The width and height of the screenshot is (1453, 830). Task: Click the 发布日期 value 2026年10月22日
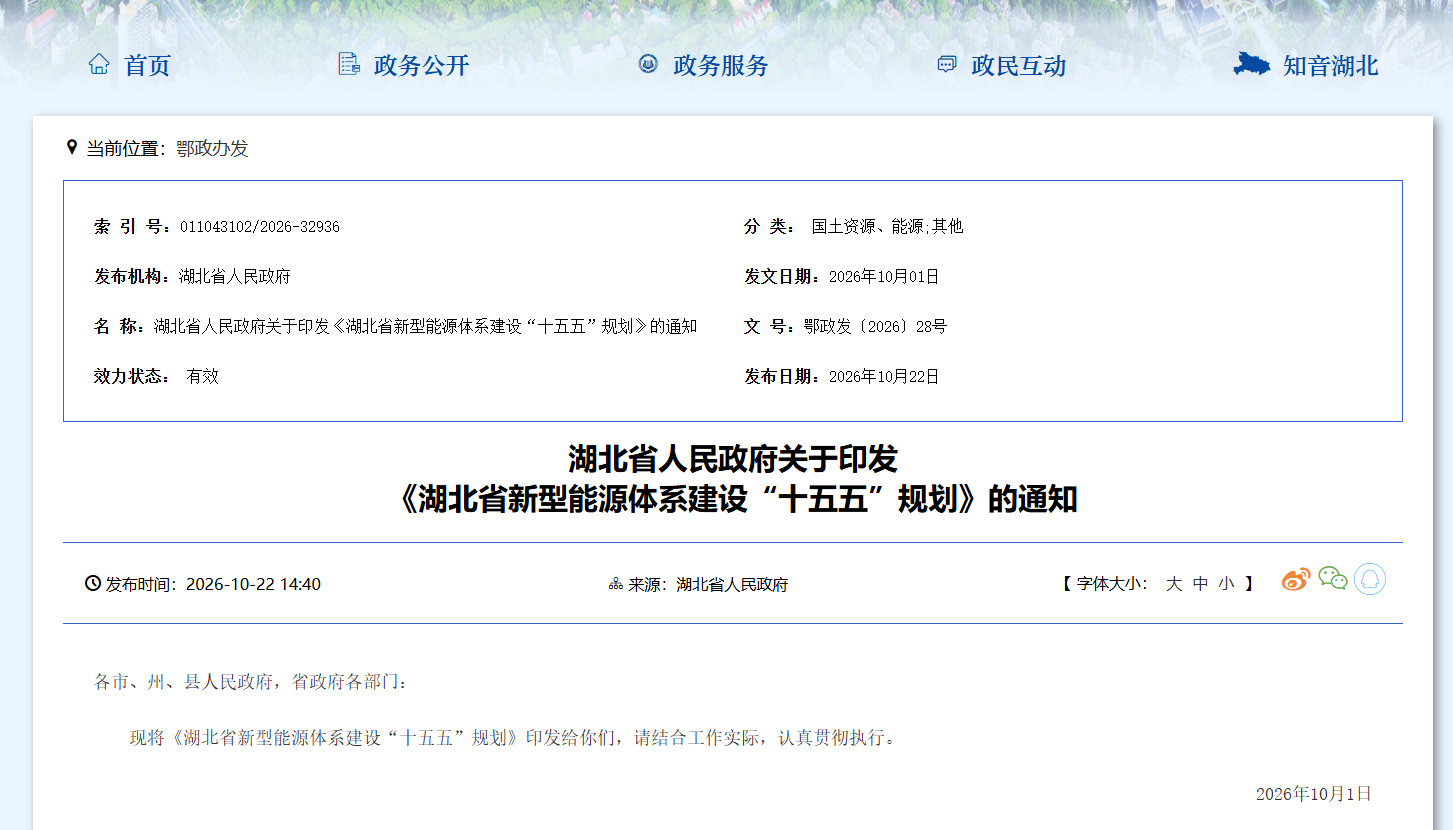click(x=884, y=377)
